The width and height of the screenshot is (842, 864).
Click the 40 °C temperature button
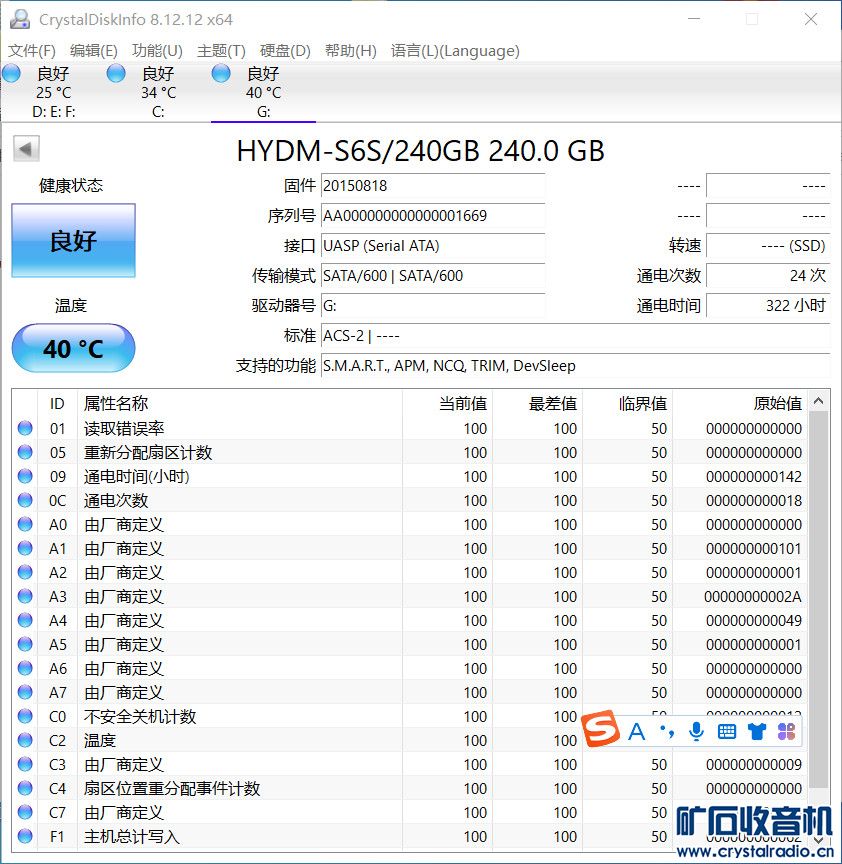[x=73, y=348]
